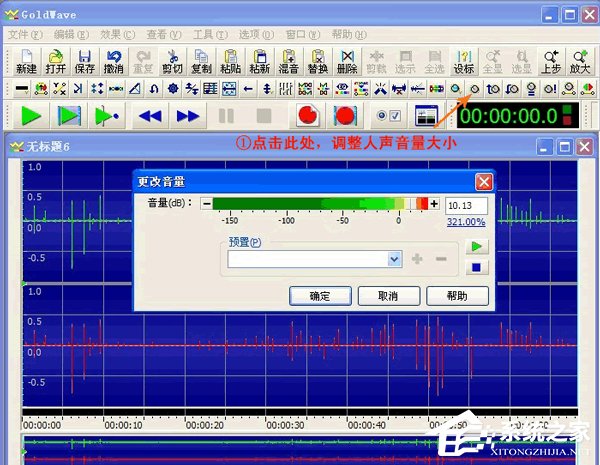This screenshot has height=465, width=600.
Task: Rewind with the blue double-left arrows
Action: click(x=150, y=116)
